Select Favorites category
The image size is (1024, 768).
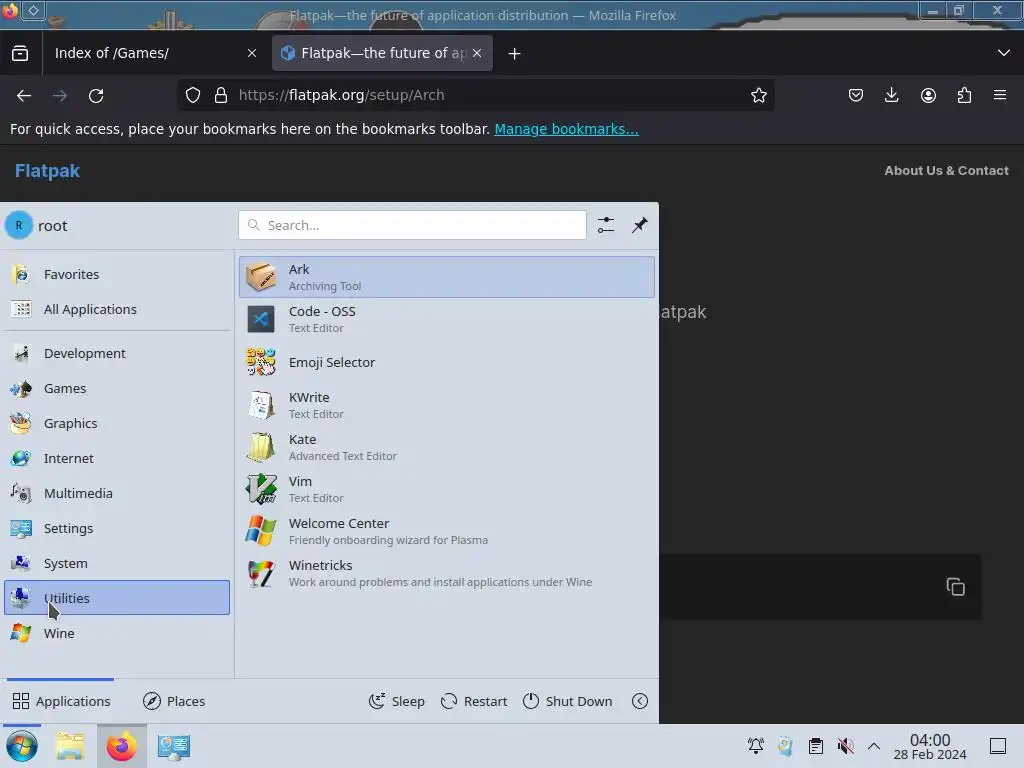[117, 274]
